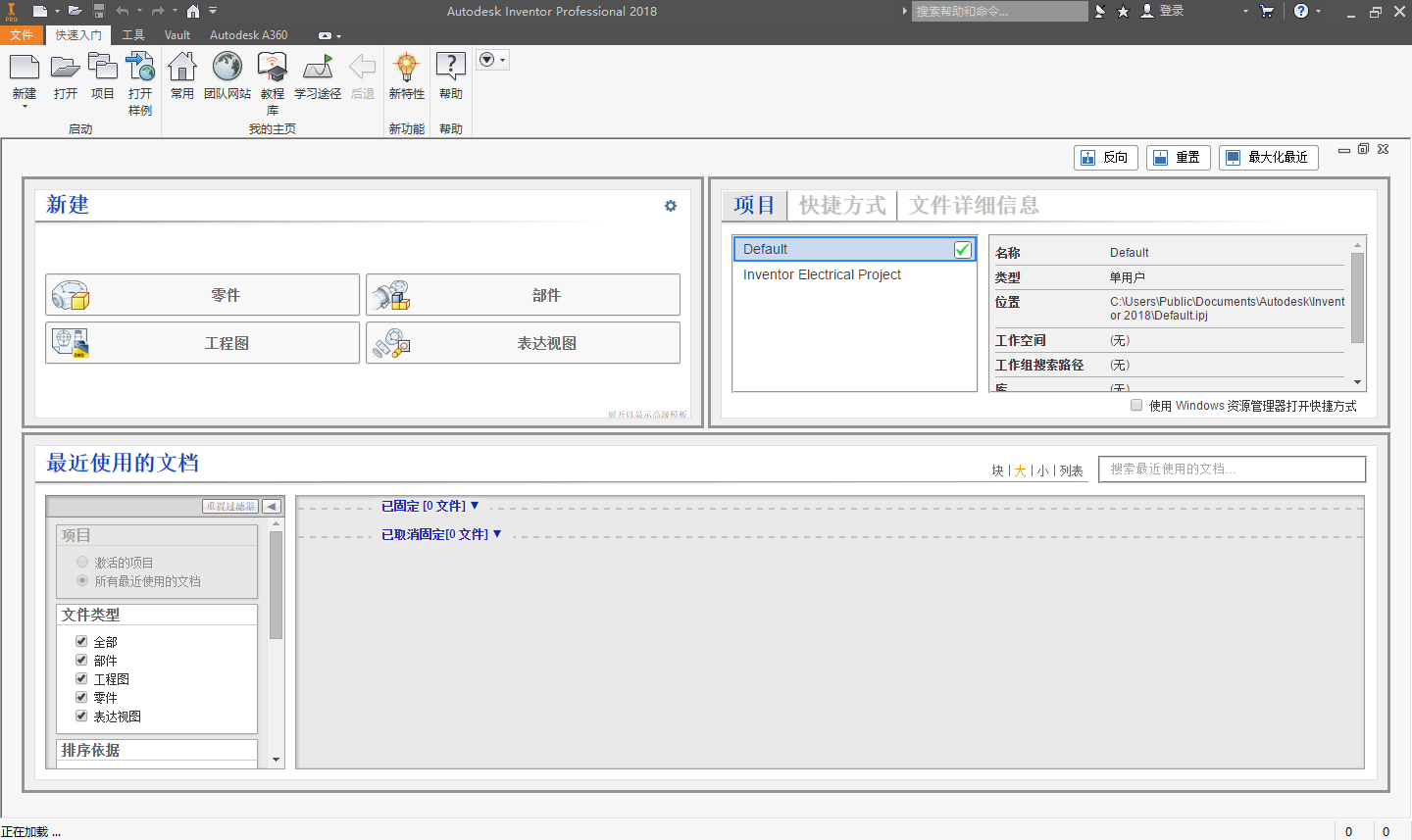This screenshot has height=840, width=1412.
Task: Switch to the 快捷方式 tab
Action: (x=840, y=205)
